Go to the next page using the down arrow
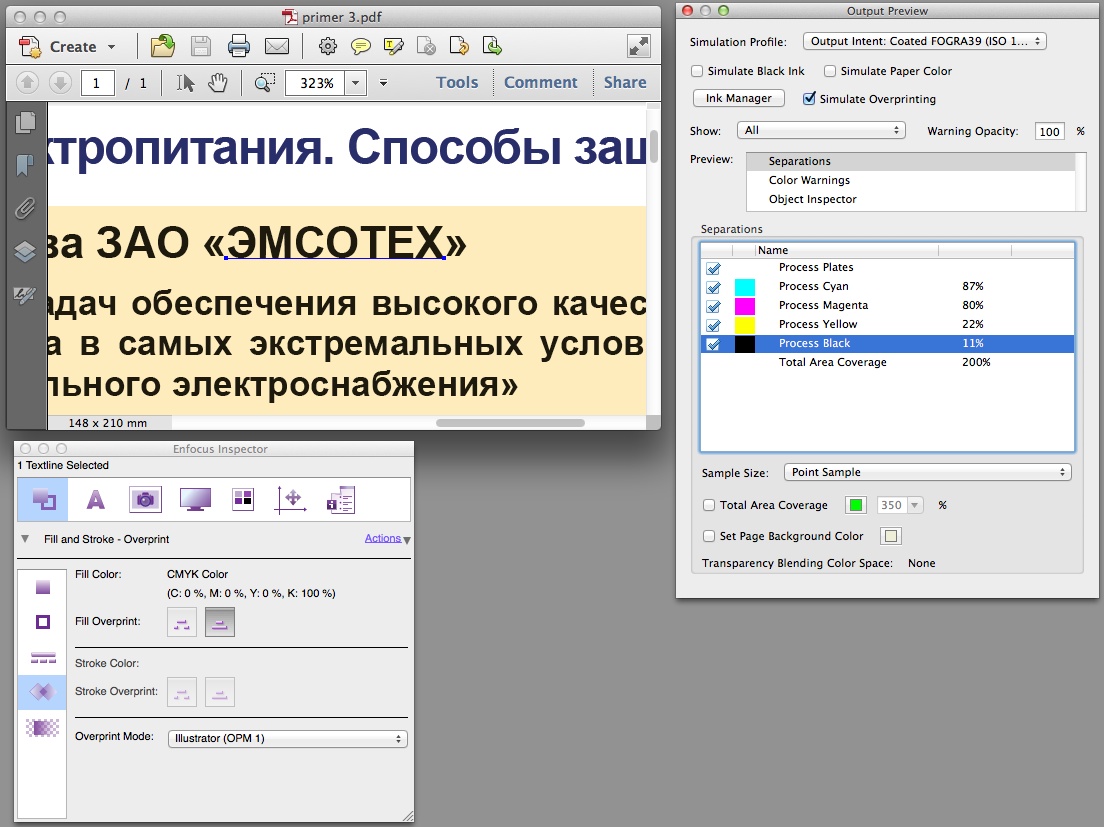Screen dimensions: 1104x827 (x=61, y=82)
